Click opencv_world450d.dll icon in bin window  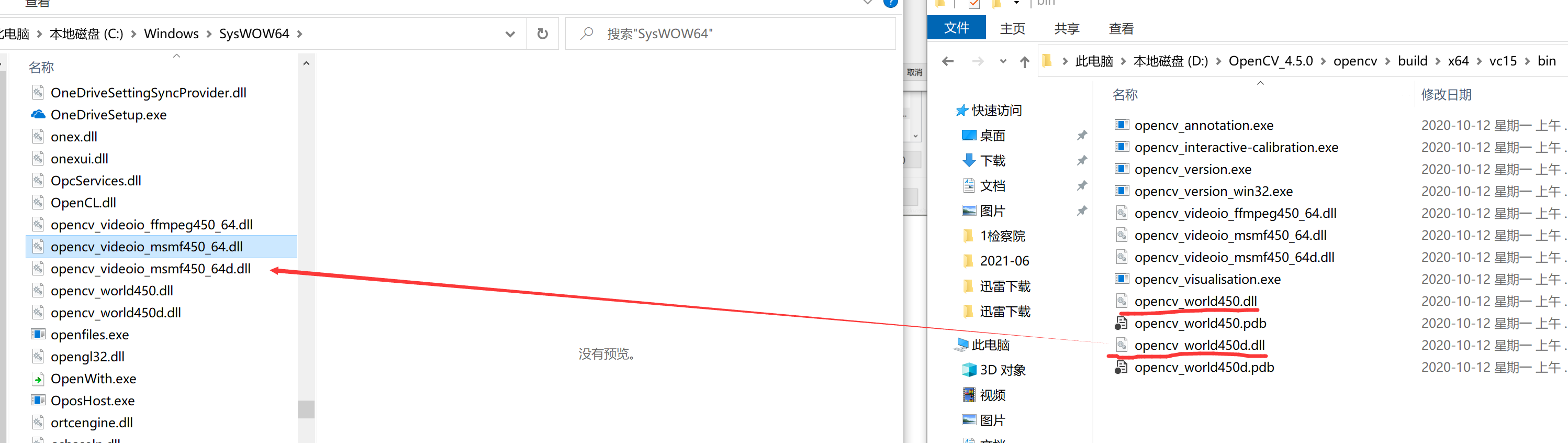click(x=1121, y=345)
